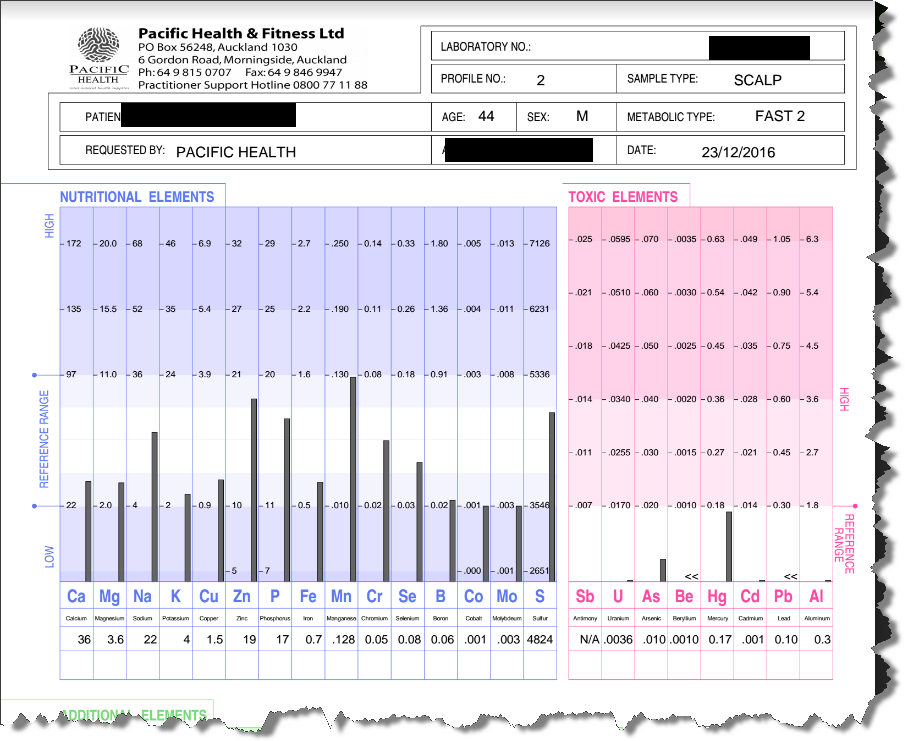This screenshot has height=741, width=905.
Task: Click the 'LABORATORY NO.:' label
Action: [485, 47]
